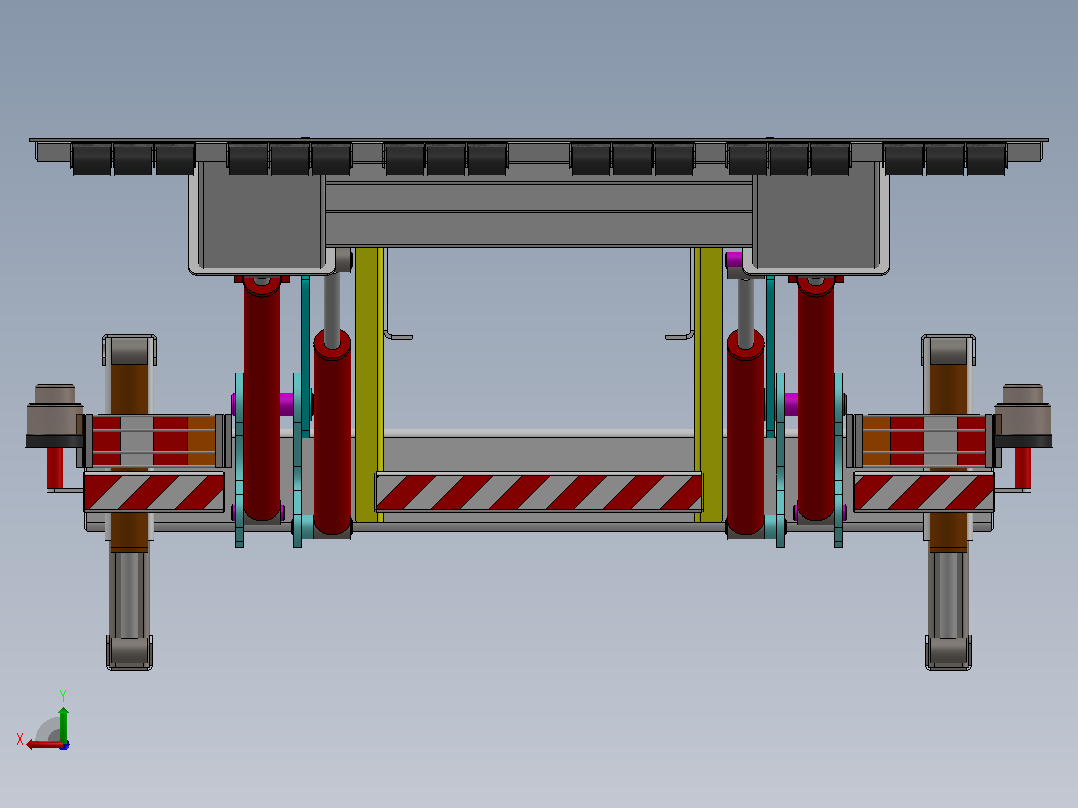Screen dimensions: 1078x808
Task: Select the right yellow vertical post
Action: [x=708, y=384]
